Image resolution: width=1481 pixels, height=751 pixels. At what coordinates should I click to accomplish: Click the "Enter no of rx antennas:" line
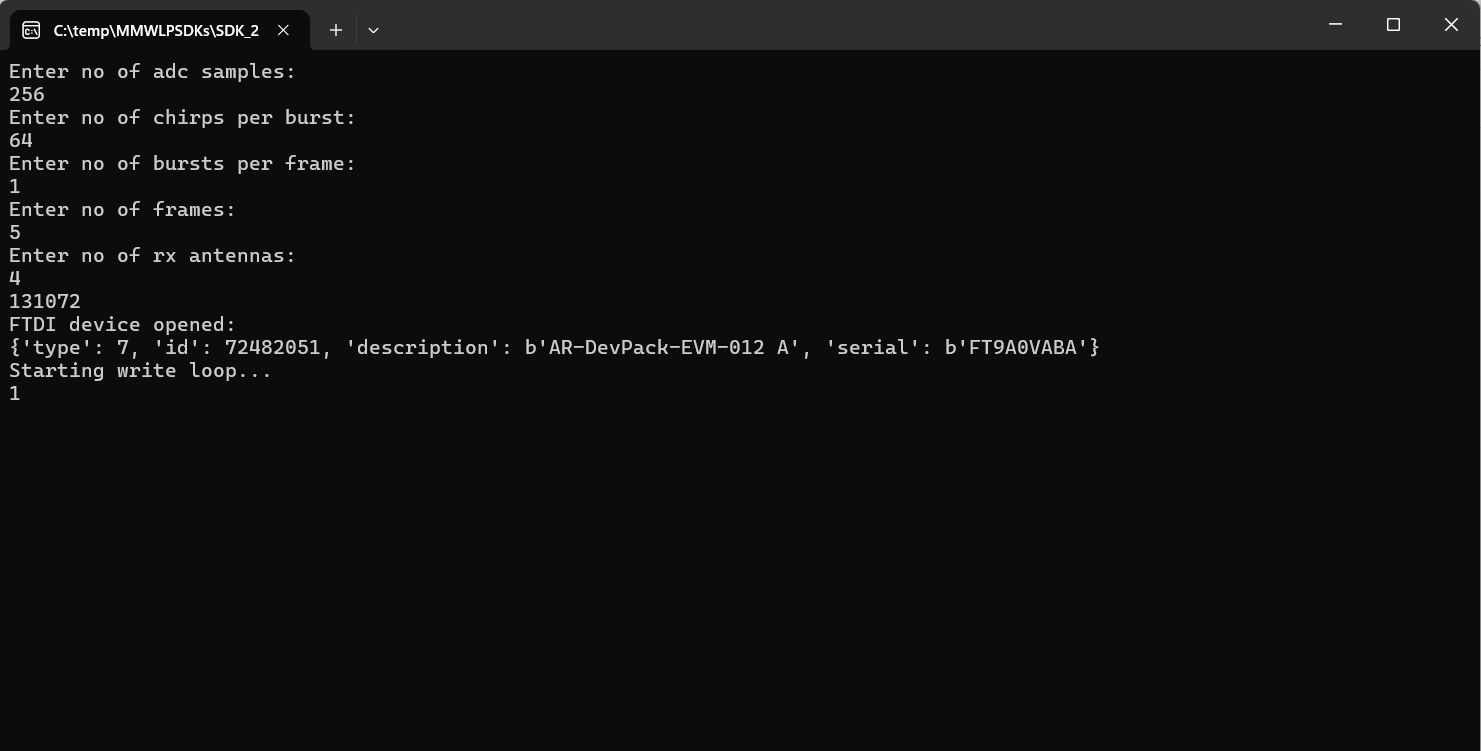[x=152, y=255]
